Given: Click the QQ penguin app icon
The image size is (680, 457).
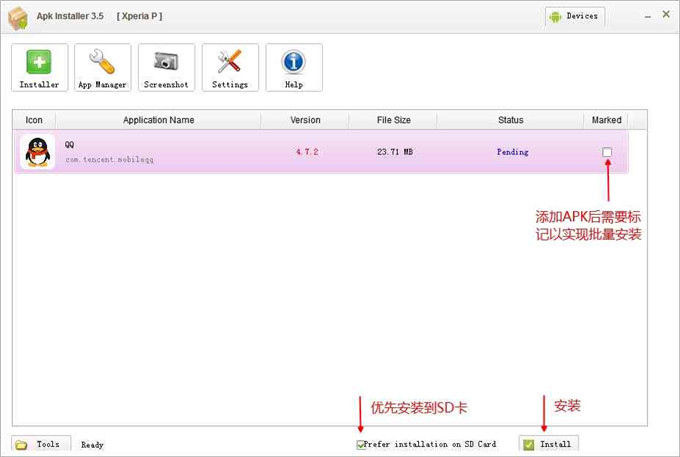Looking at the screenshot, I should pos(38,153).
